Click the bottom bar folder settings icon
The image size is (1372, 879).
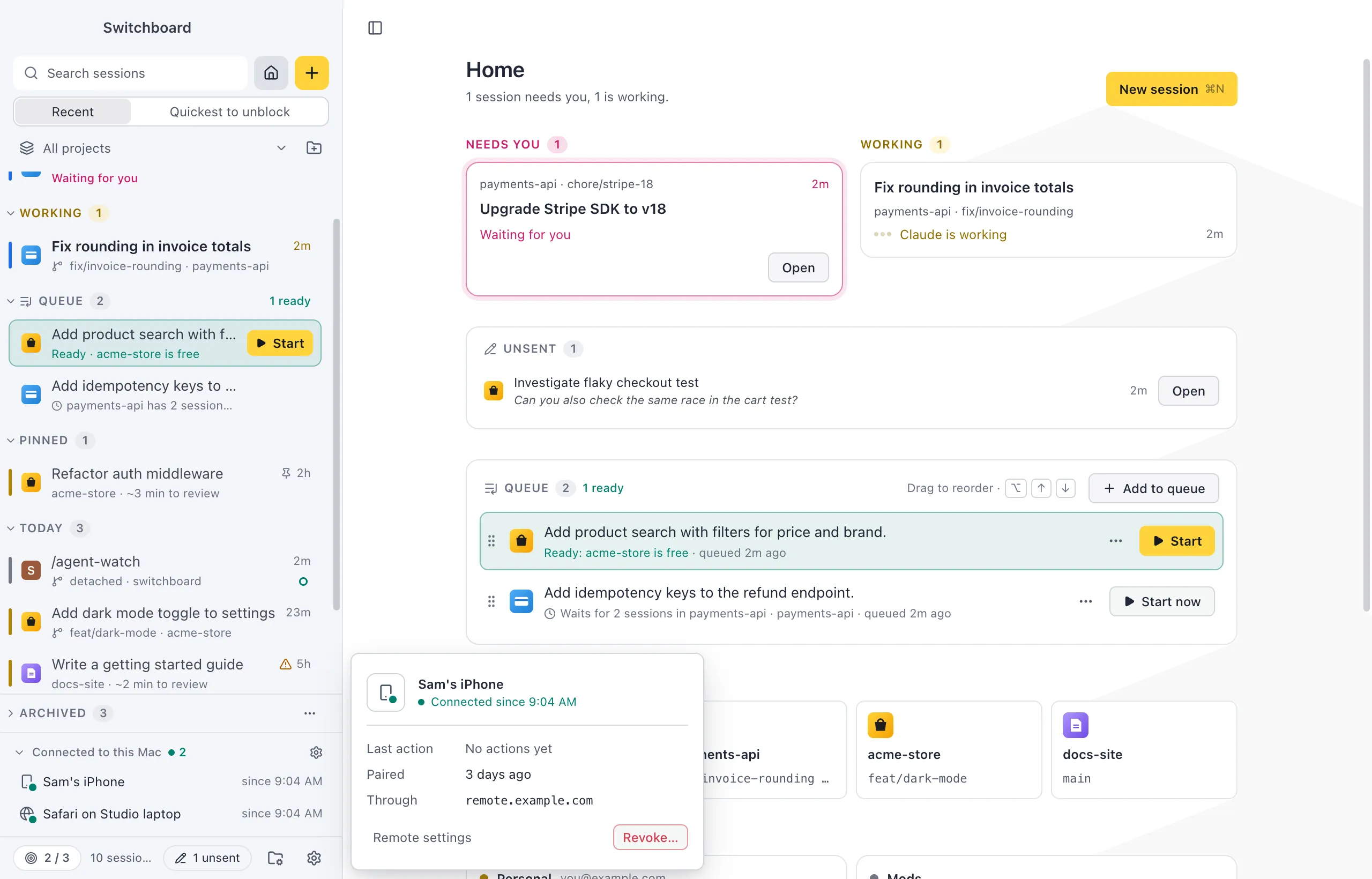tap(275, 858)
